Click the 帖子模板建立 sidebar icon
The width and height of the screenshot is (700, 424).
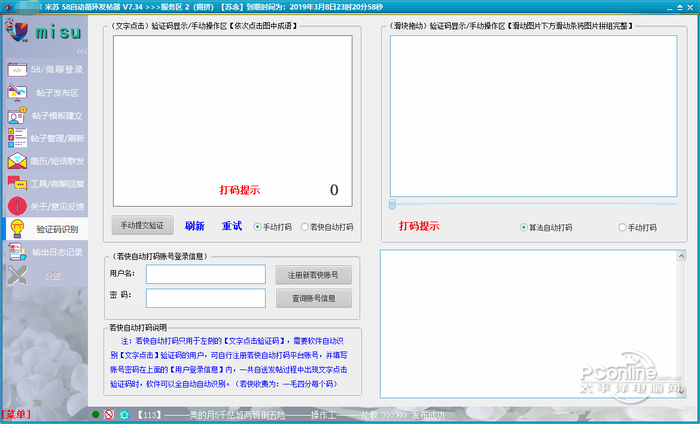(x=17, y=115)
